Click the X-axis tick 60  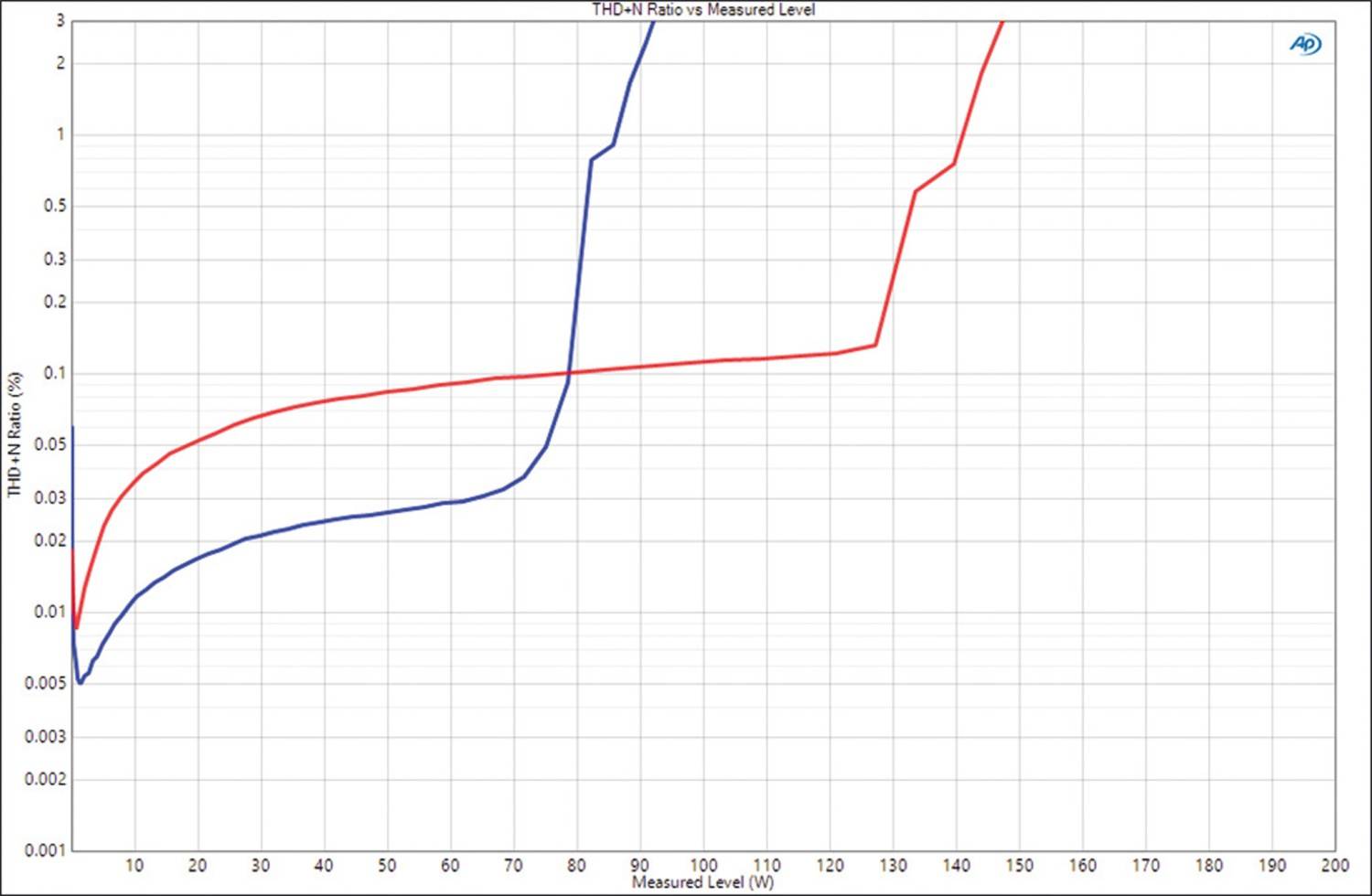[450, 865]
